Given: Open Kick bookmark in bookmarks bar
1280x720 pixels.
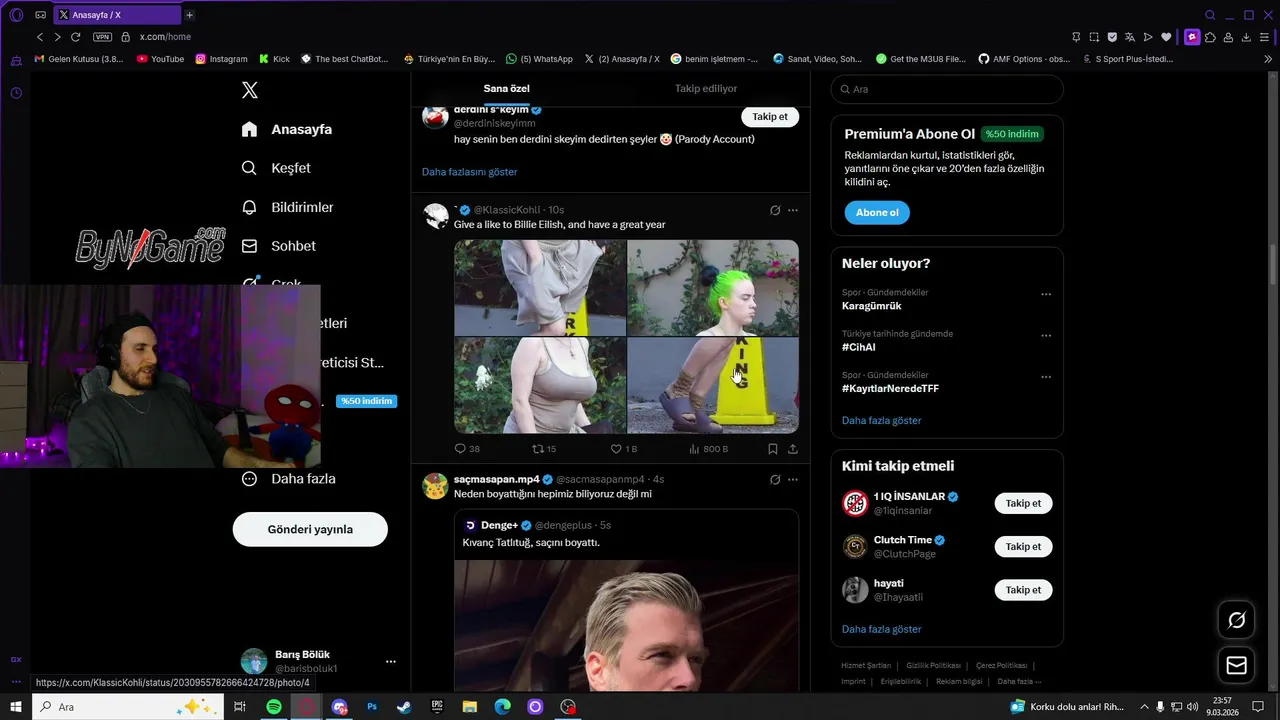Looking at the screenshot, I should (x=274, y=59).
